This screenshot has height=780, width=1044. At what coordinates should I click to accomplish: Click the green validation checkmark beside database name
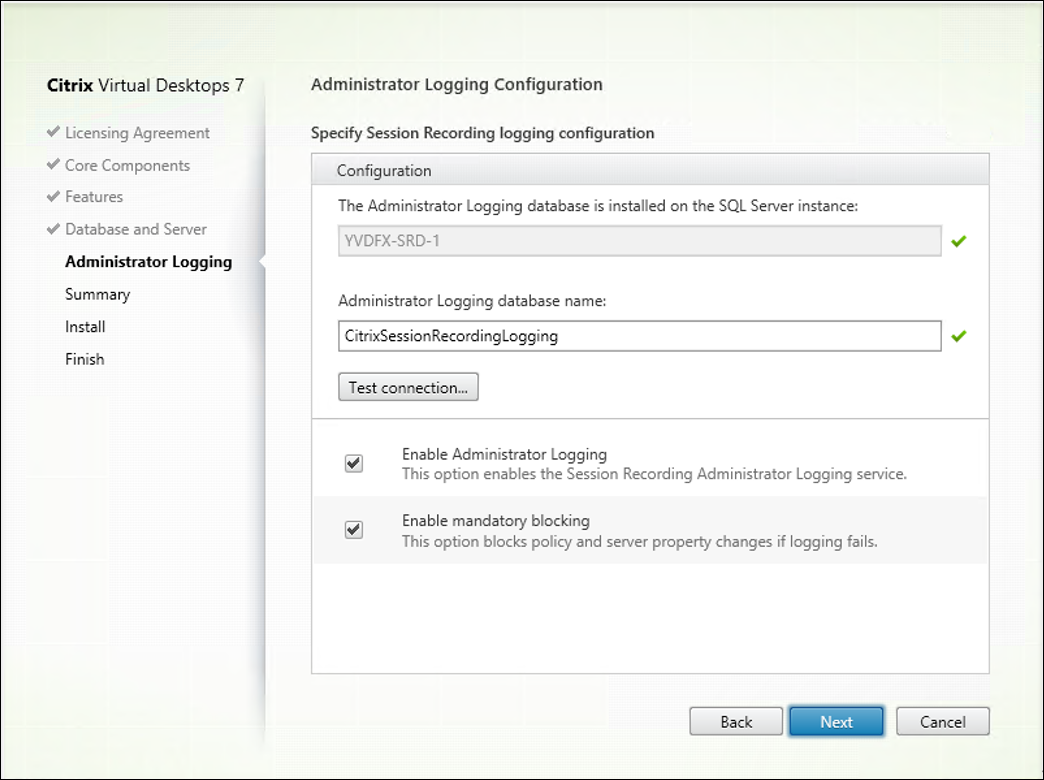[957, 335]
